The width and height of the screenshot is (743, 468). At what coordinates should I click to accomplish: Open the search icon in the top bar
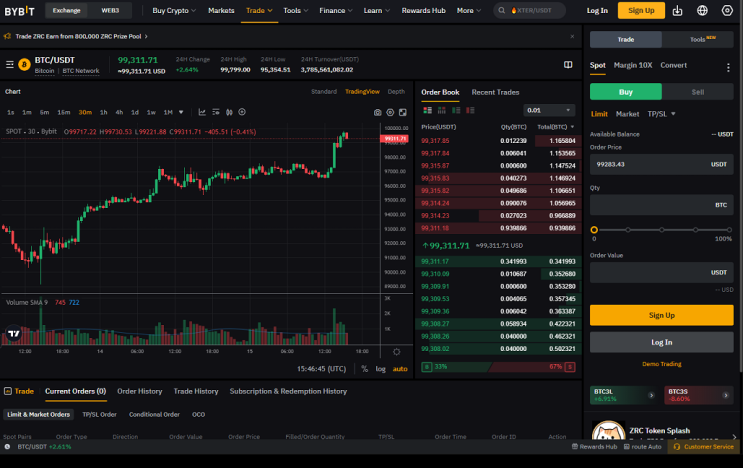(501, 10)
